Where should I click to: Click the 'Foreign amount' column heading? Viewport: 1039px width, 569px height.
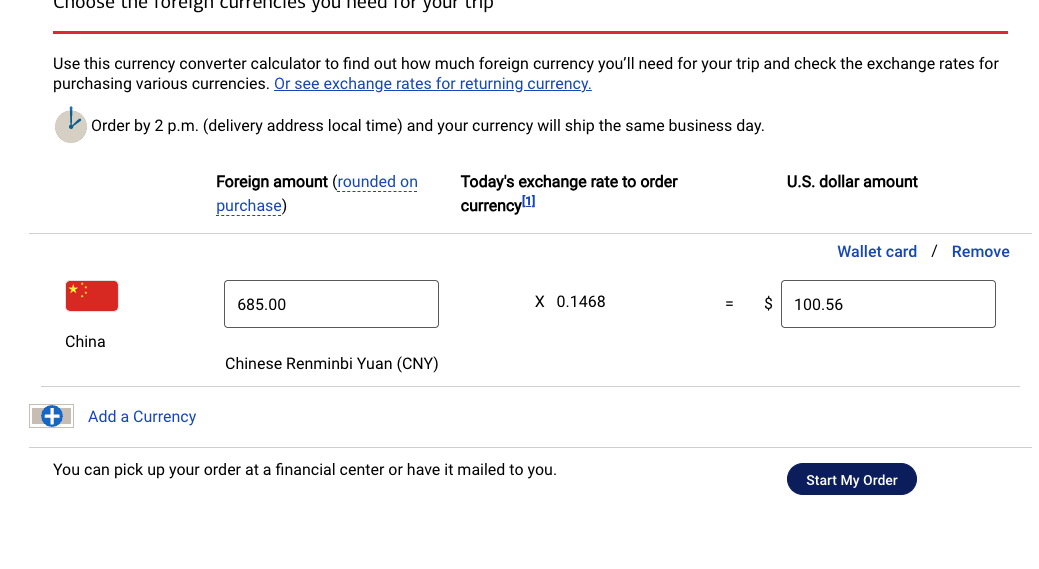tap(271, 182)
